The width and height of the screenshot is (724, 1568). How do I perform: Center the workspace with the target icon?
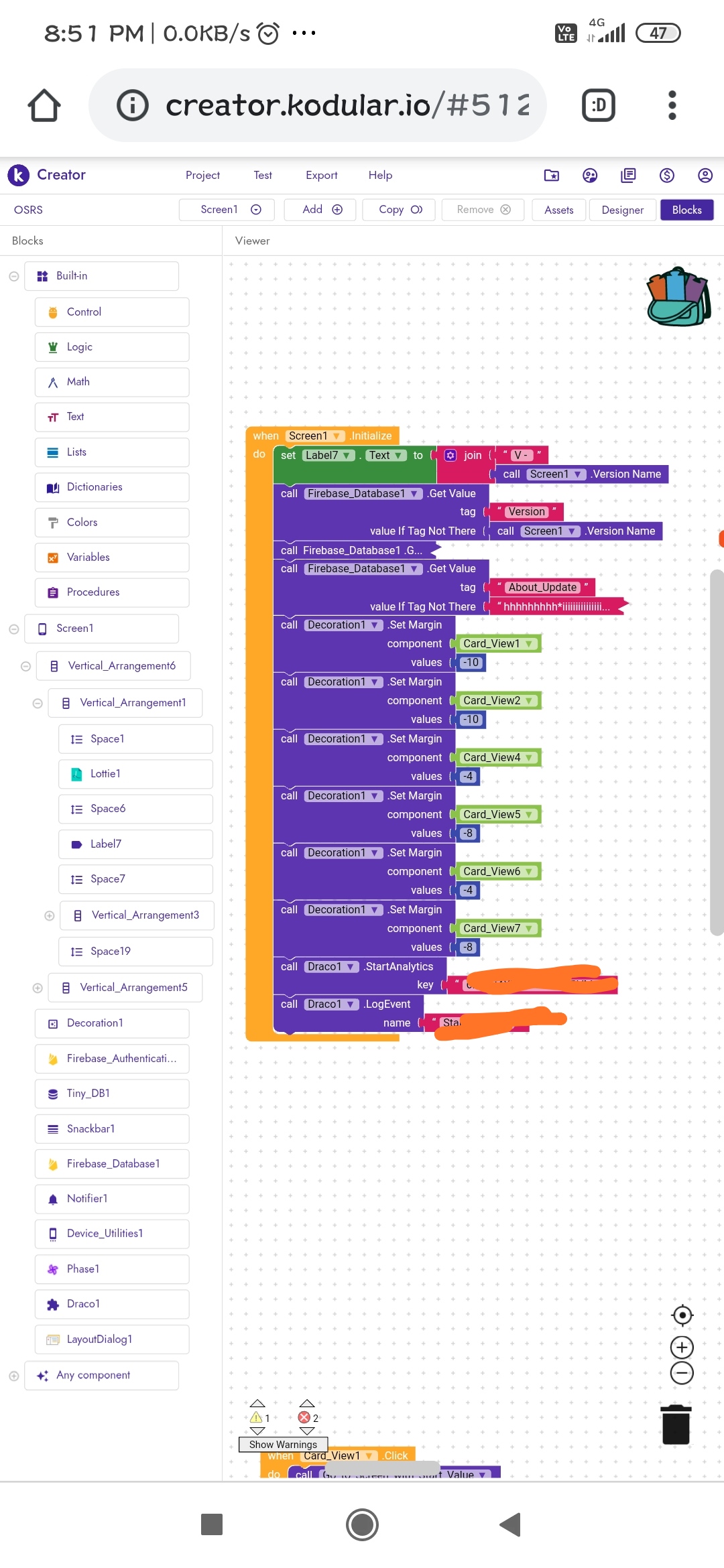pos(682,1315)
